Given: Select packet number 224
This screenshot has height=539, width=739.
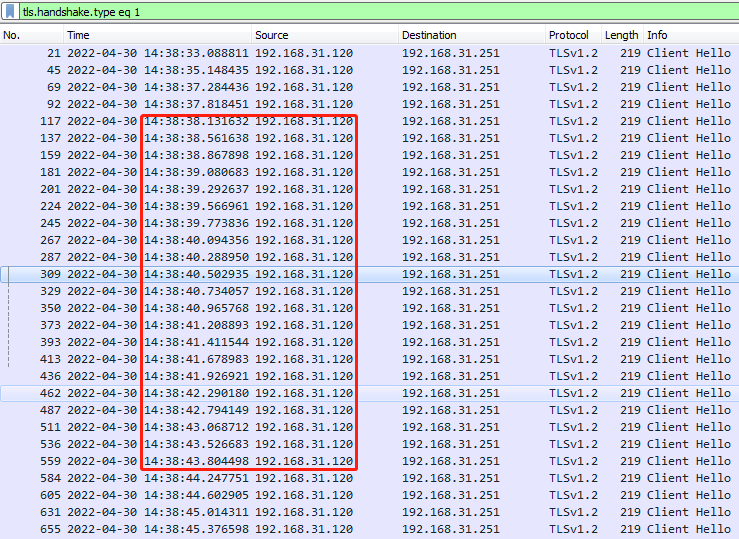Looking at the screenshot, I should 370,206.
